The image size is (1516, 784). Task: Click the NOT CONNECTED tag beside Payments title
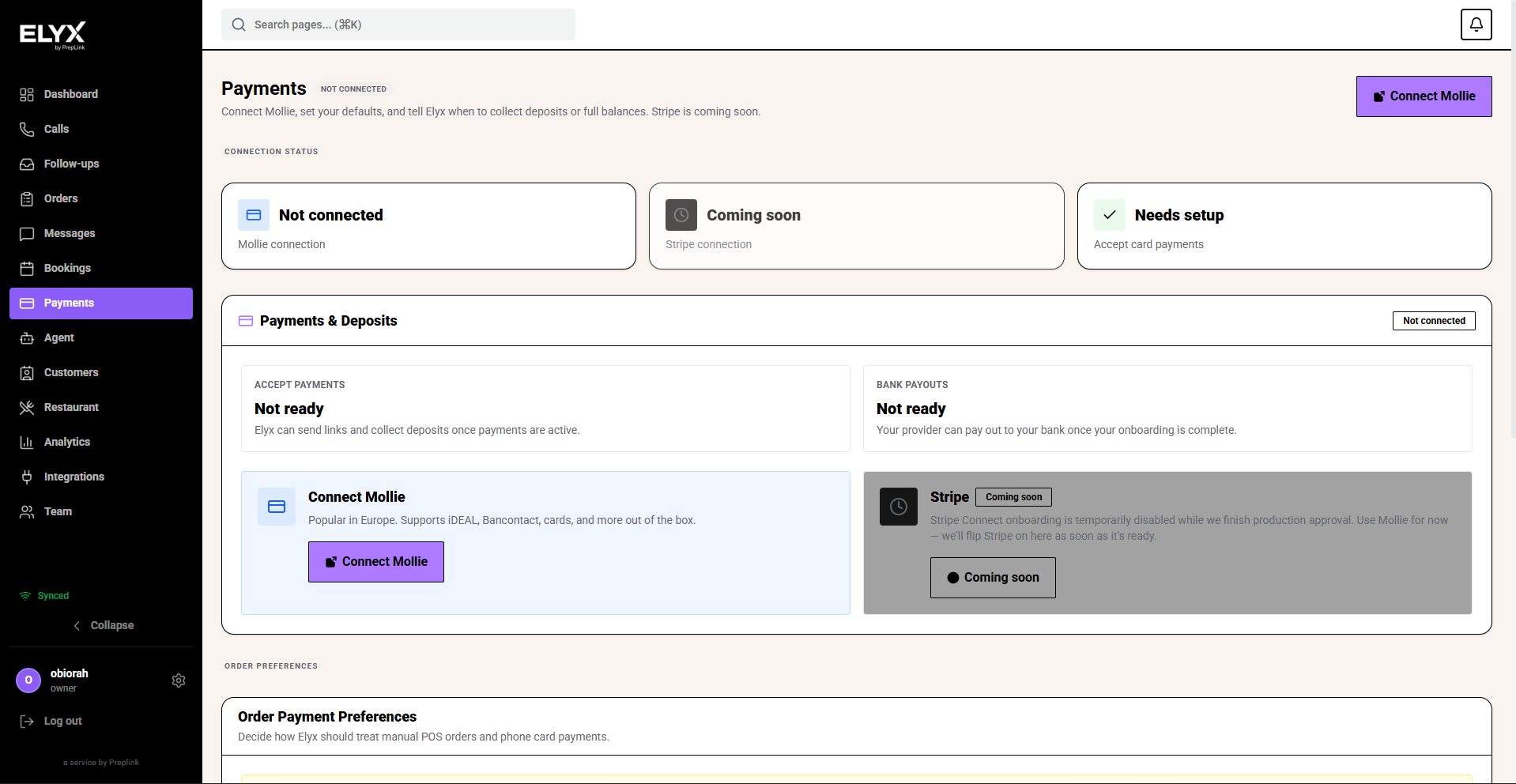[353, 89]
